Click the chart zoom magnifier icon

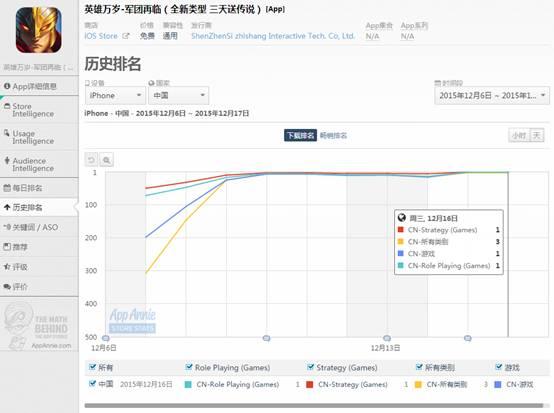tap(106, 160)
